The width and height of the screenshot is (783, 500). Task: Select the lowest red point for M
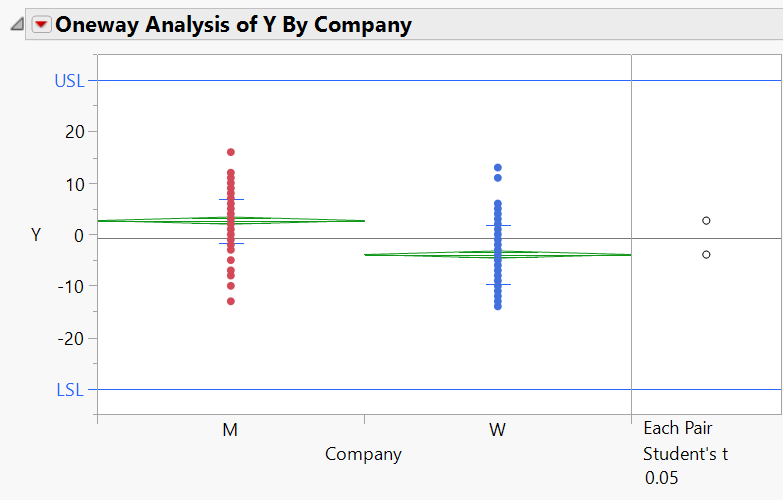click(x=231, y=301)
